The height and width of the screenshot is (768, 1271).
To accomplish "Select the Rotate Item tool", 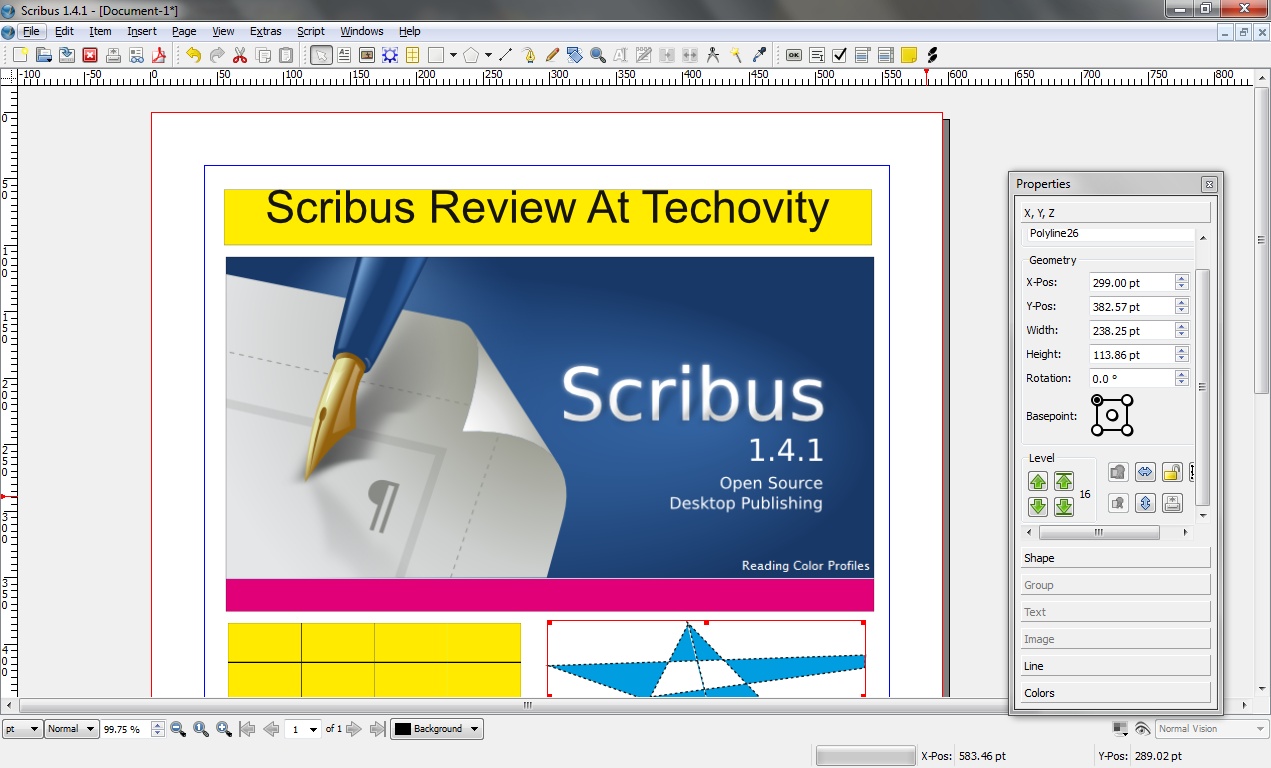I will [575, 55].
